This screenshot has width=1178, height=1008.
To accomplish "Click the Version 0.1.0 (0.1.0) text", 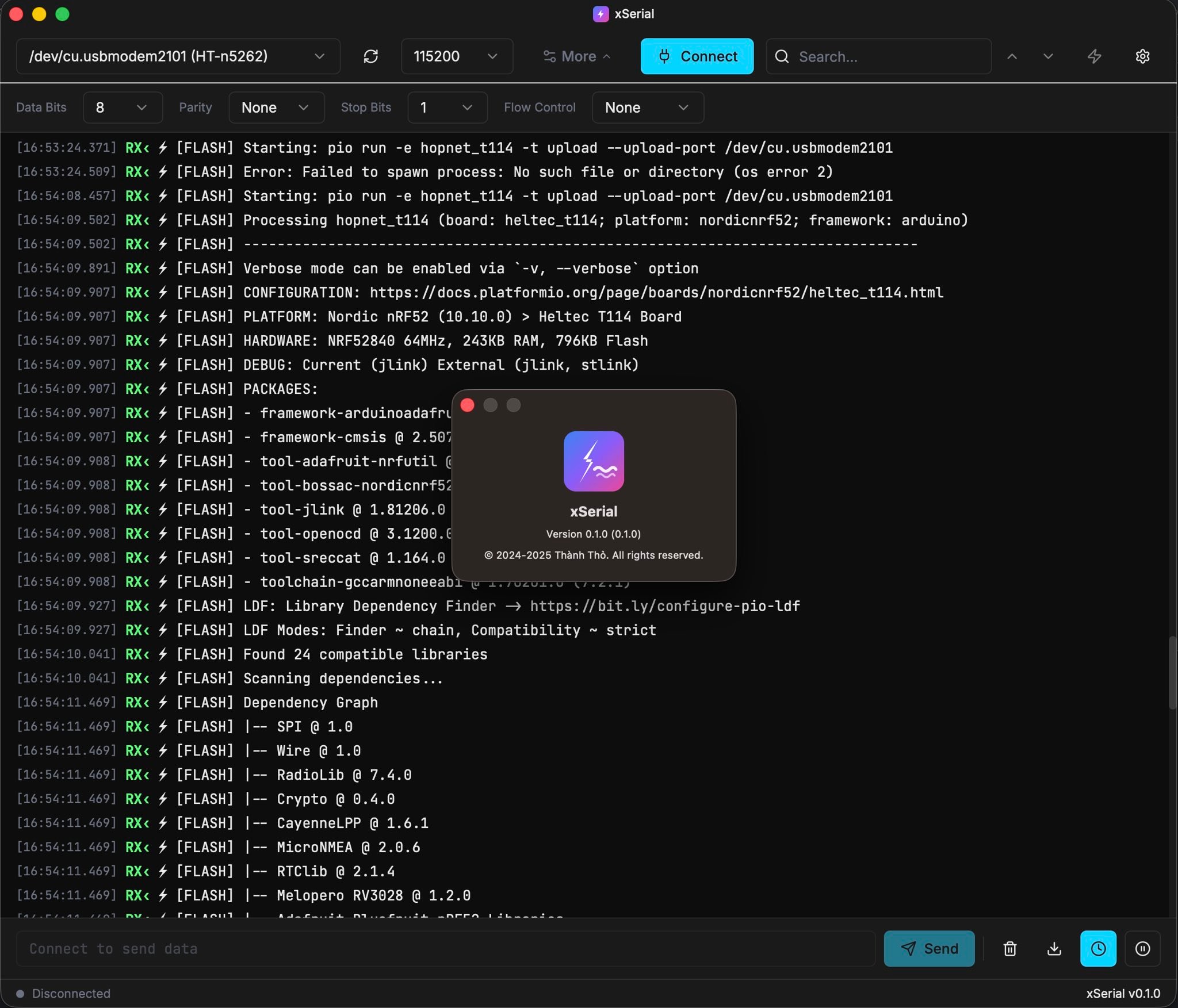I will pyautogui.click(x=594, y=534).
